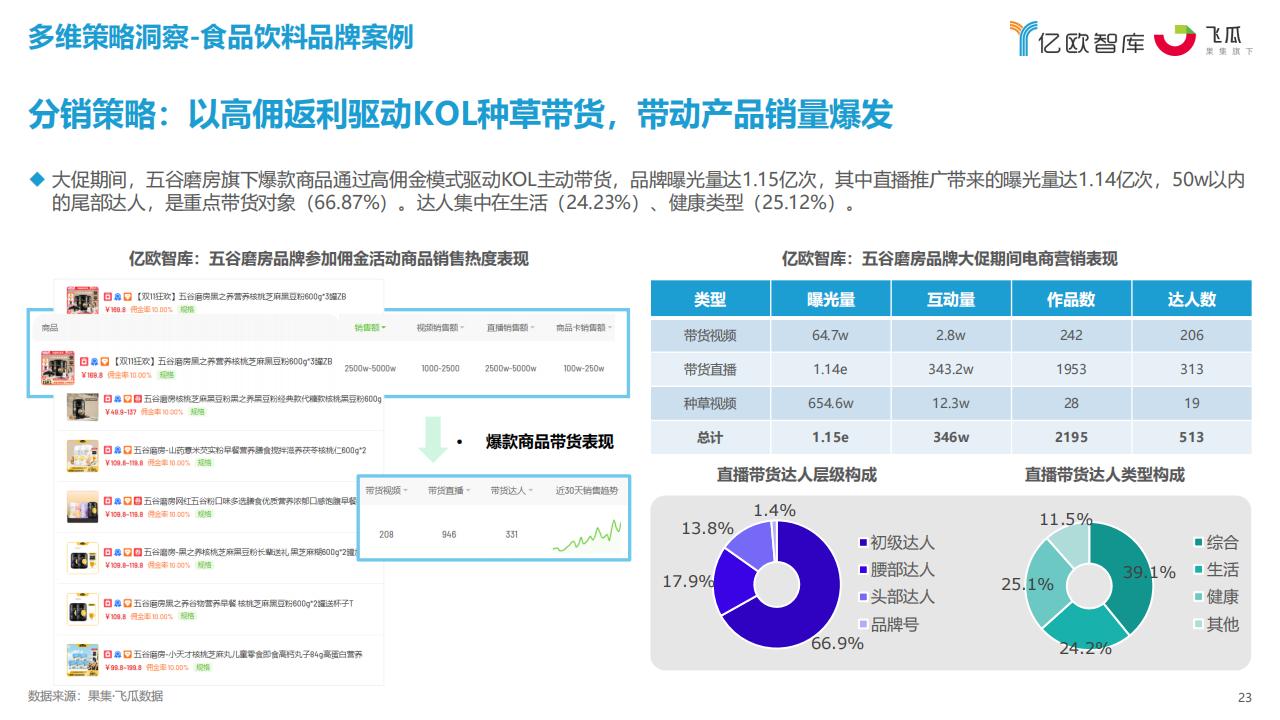Sort by 直播销售额 column header
1280x720 pixels.
pyautogui.click(x=510, y=327)
